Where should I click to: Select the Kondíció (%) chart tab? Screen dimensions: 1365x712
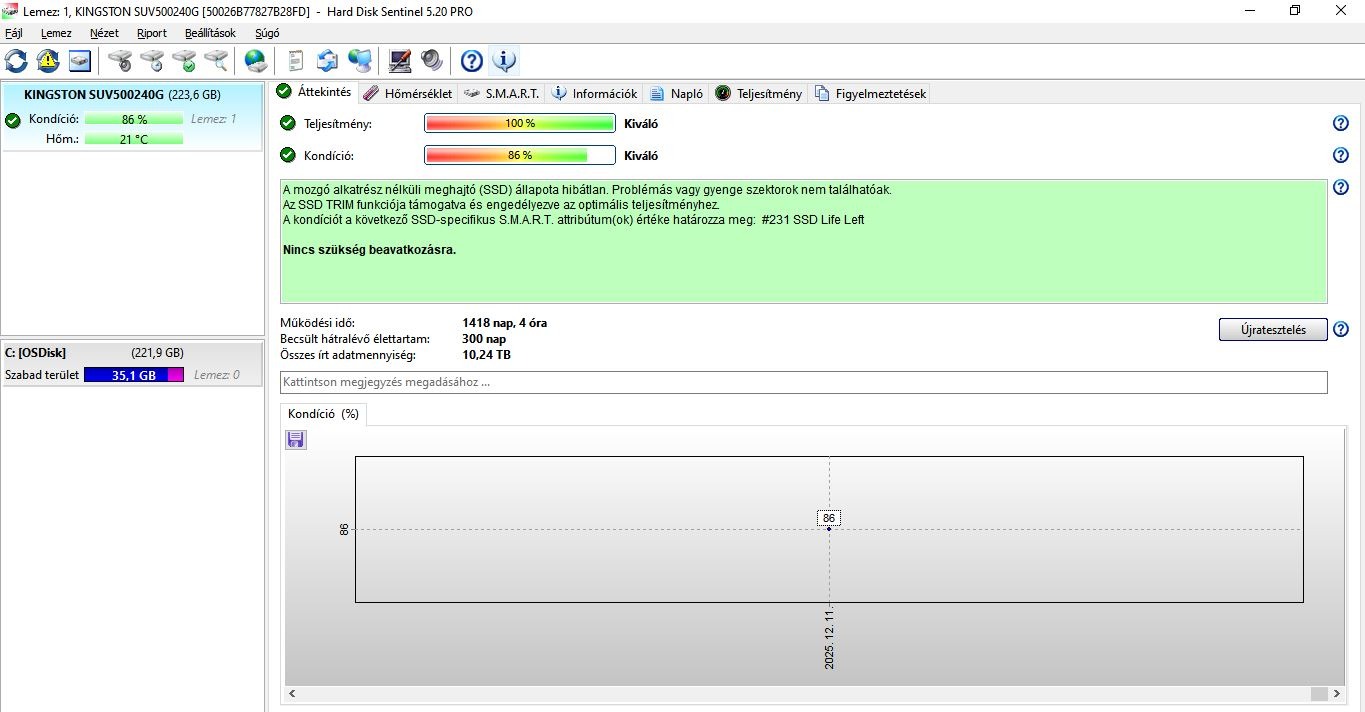click(323, 414)
